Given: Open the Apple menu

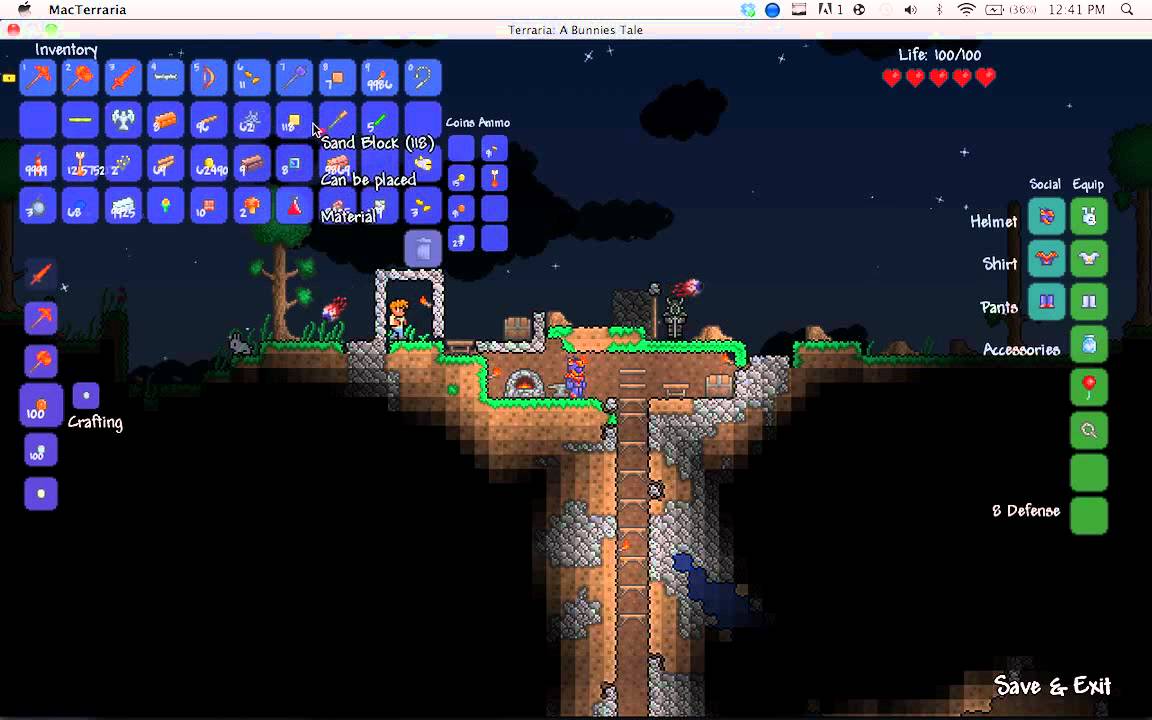Looking at the screenshot, I should (24, 9).
